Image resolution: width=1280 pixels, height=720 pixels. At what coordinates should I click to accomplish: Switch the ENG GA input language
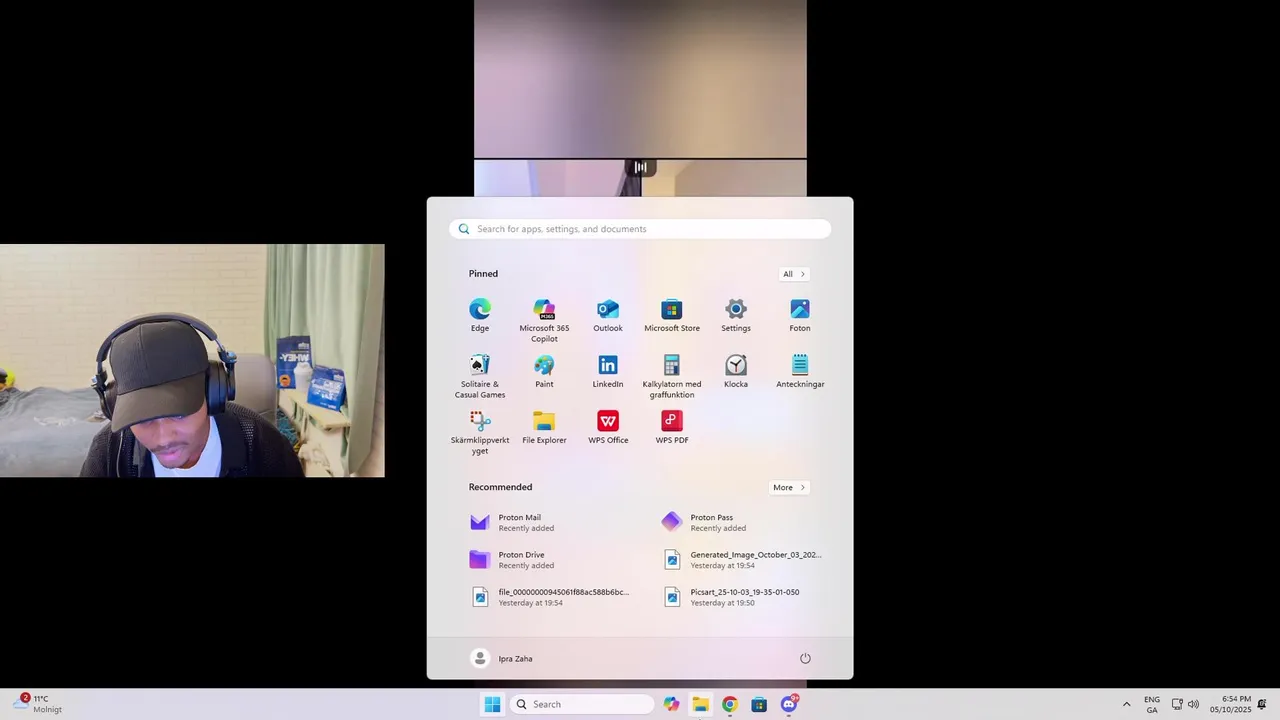click(x=1152, y=704)
